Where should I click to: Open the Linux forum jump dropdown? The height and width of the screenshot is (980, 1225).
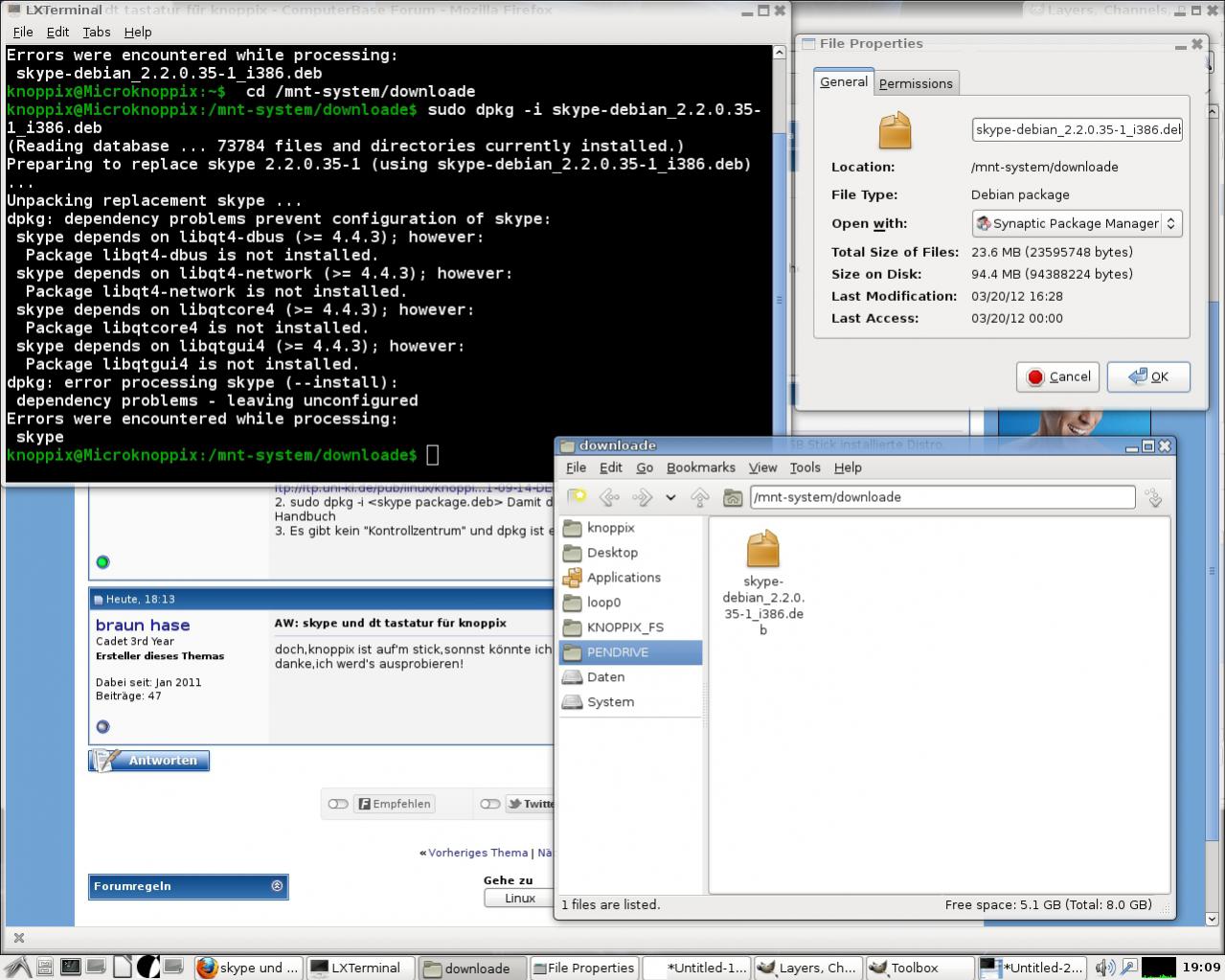520,898
